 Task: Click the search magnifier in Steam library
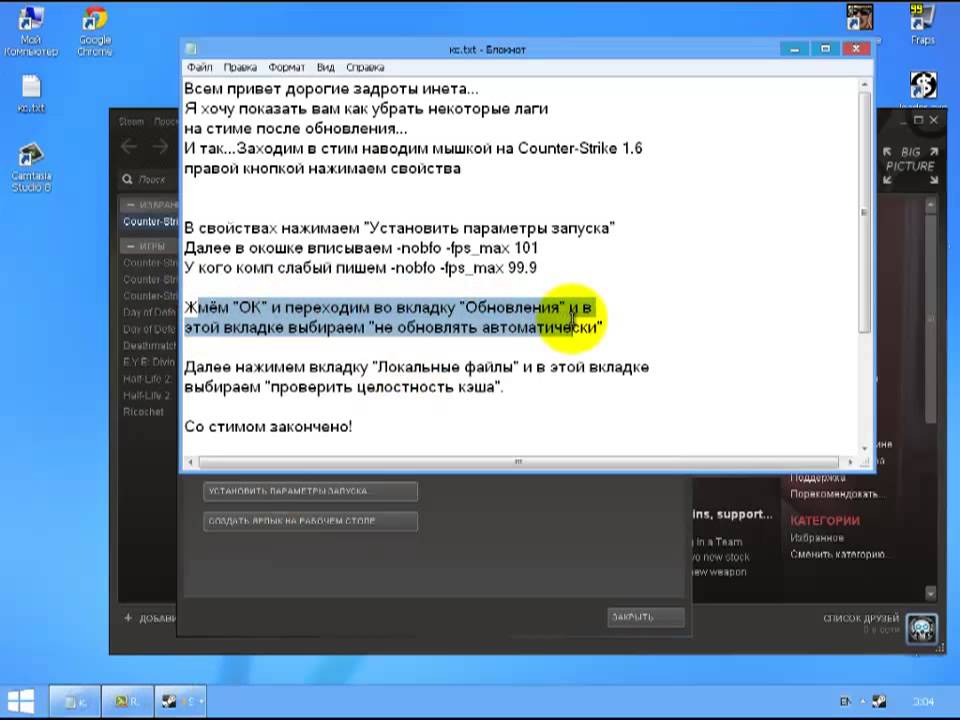(x=127, y=179)
